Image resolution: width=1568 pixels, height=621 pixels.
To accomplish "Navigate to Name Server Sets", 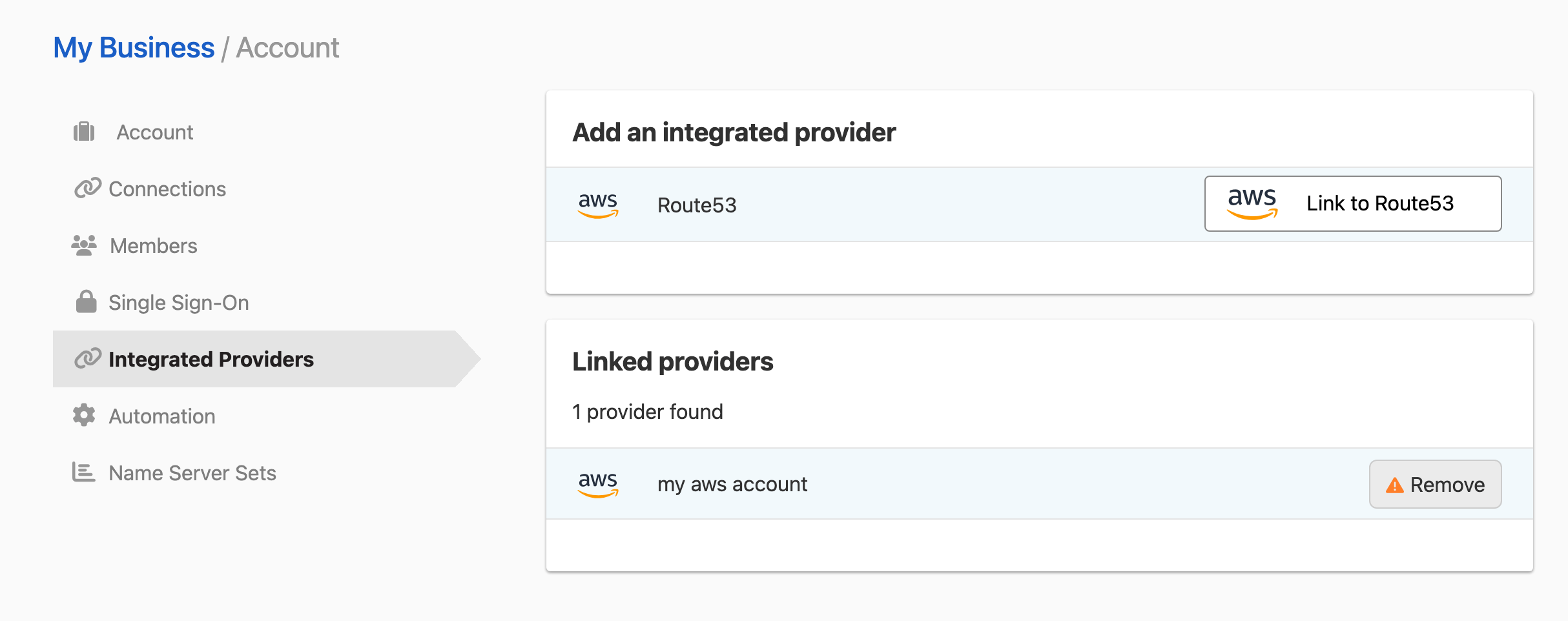I will (192, 473).
